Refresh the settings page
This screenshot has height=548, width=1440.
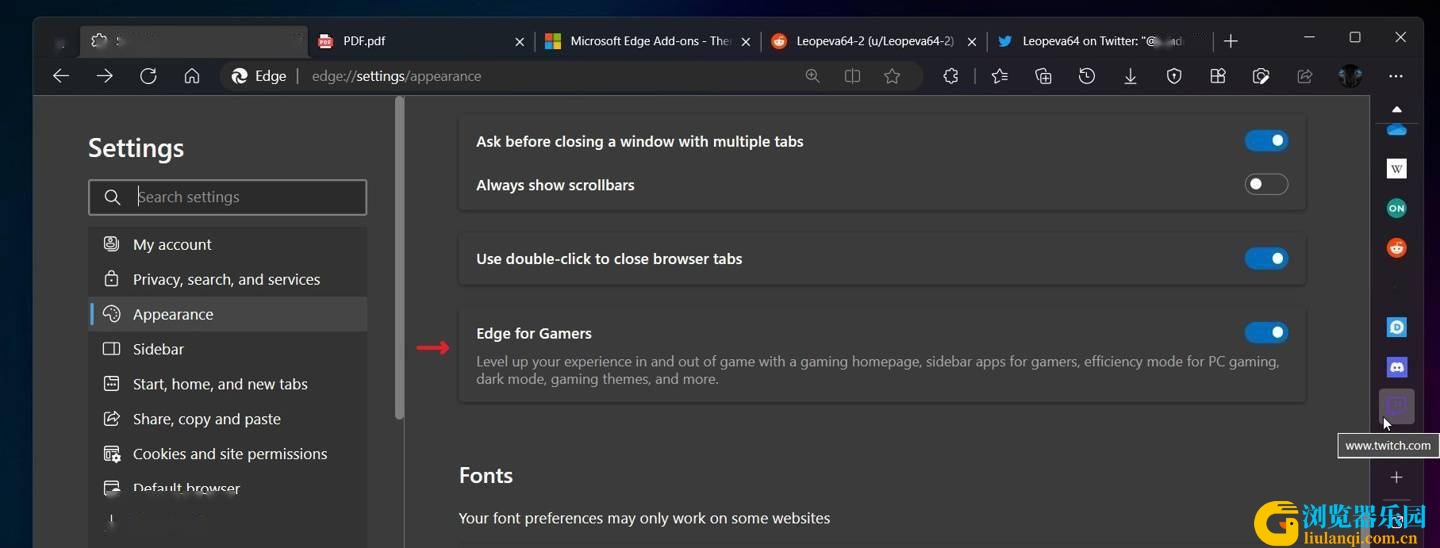tap(148, 76)
